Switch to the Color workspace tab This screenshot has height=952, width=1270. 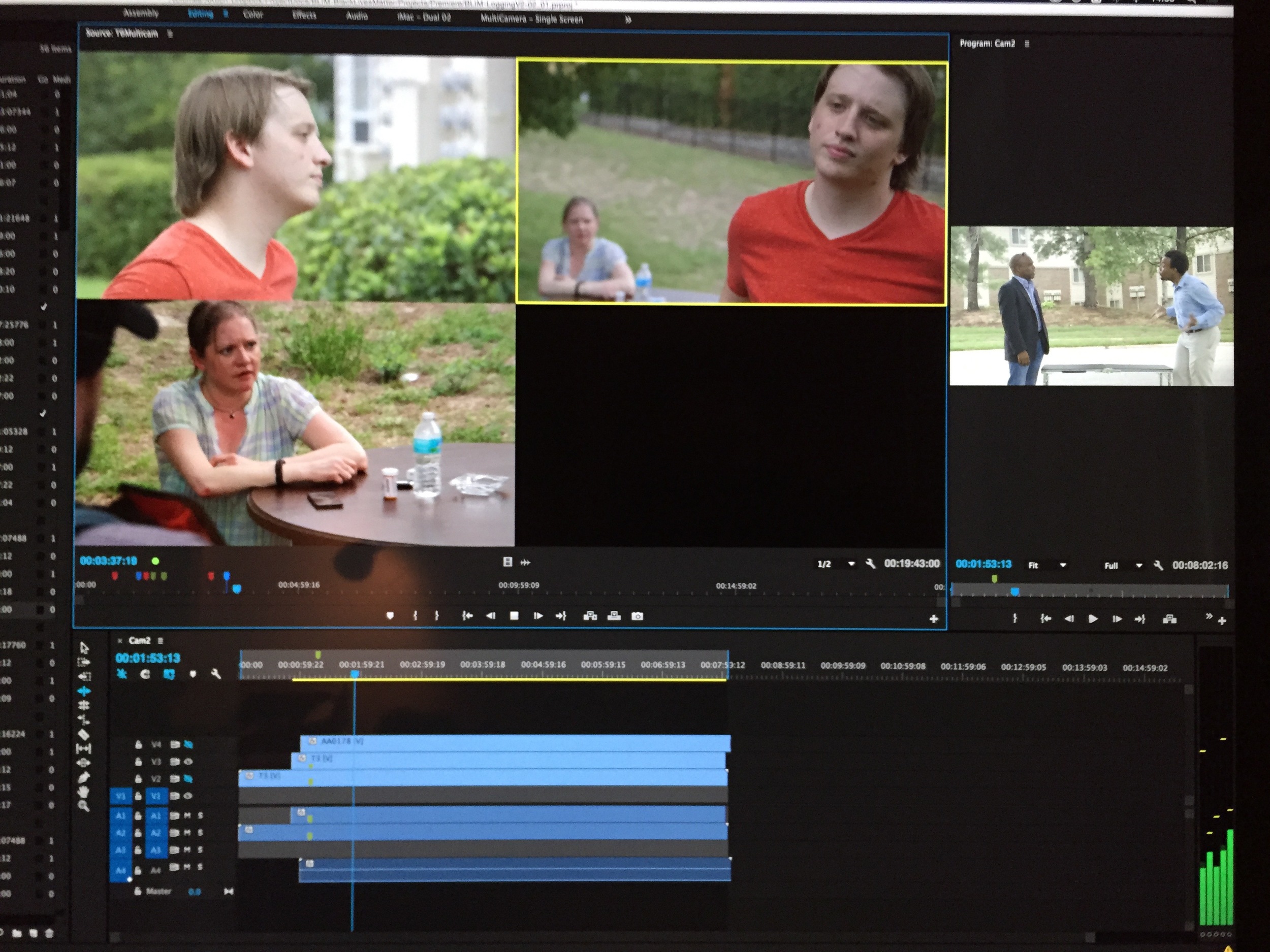tap(253, 14)
